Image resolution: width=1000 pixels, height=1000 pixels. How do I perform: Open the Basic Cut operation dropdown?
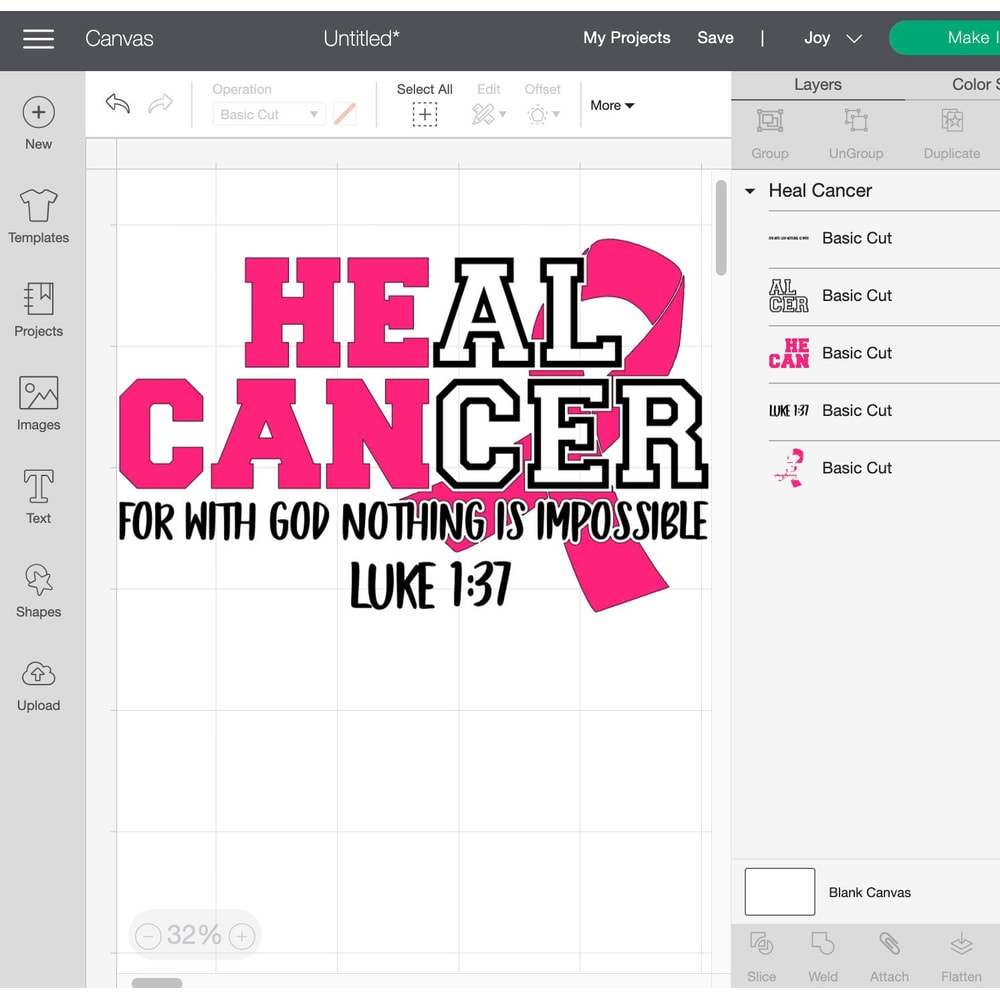[267, 114]
